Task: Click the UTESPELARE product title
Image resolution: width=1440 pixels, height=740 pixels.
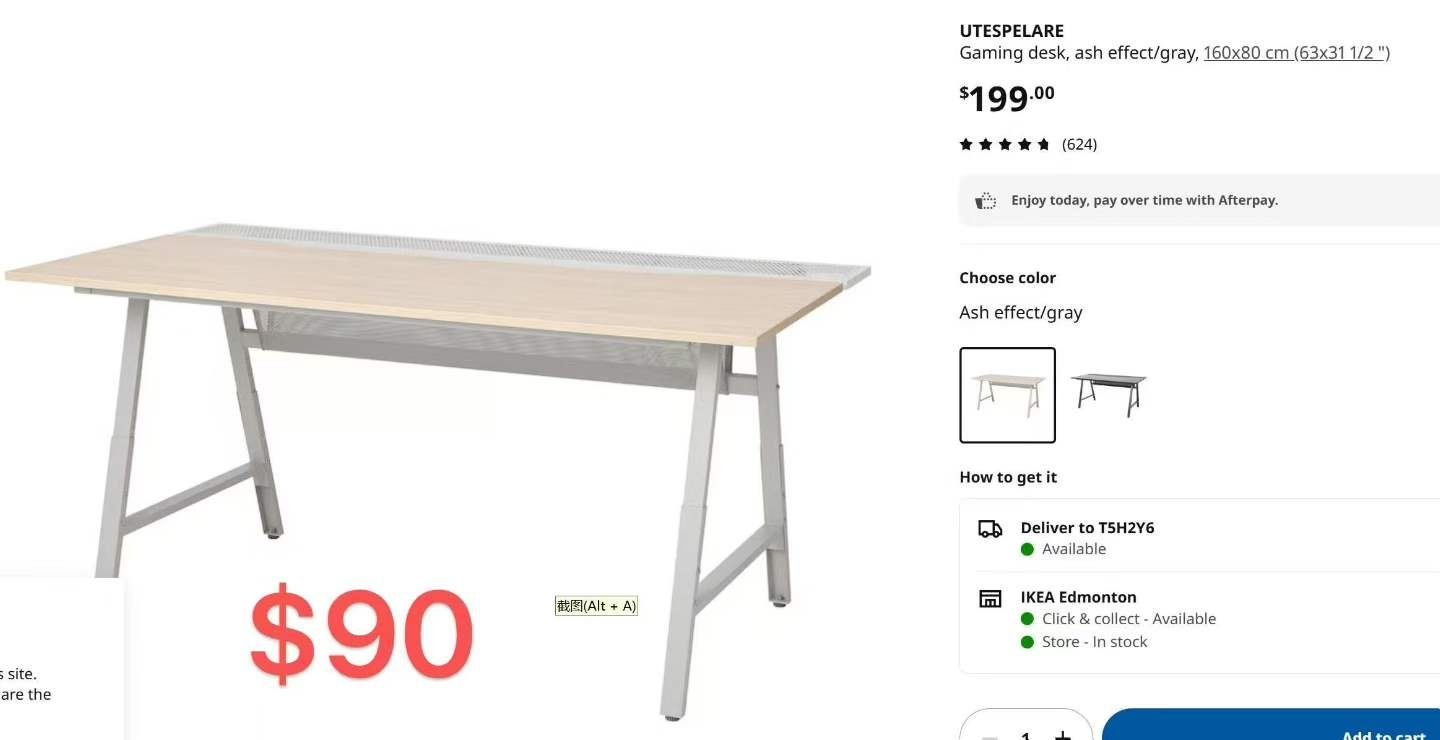Action: [x=1011, y=31]
